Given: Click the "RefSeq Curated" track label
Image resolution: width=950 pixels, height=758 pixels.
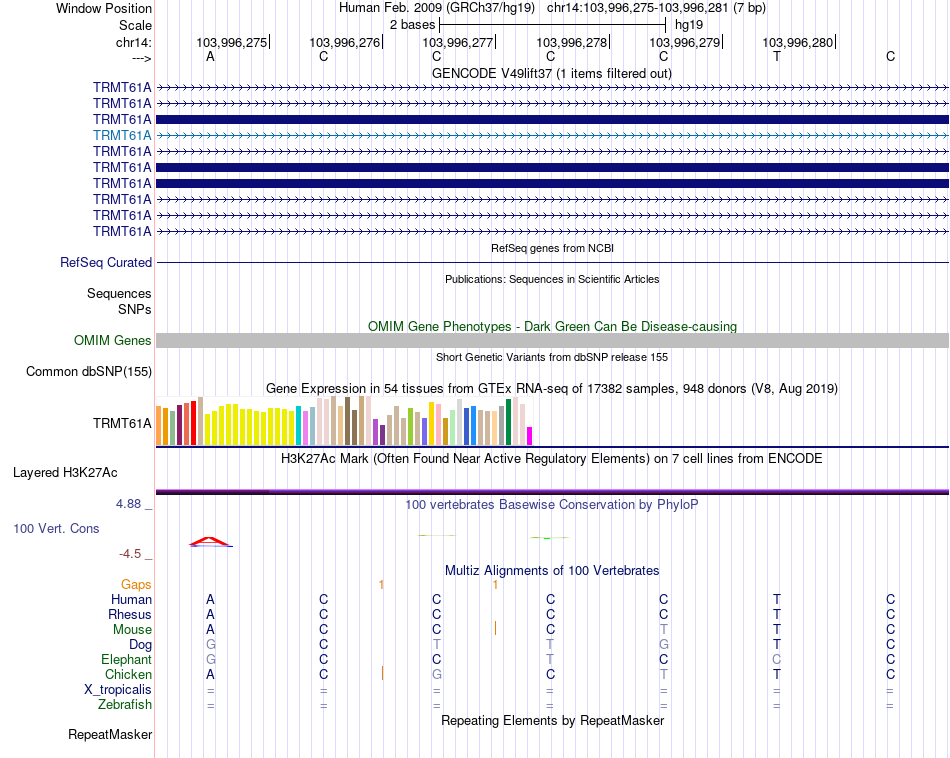Looking at the screenshot, I should pyautogui.click(x=105, y=262).
